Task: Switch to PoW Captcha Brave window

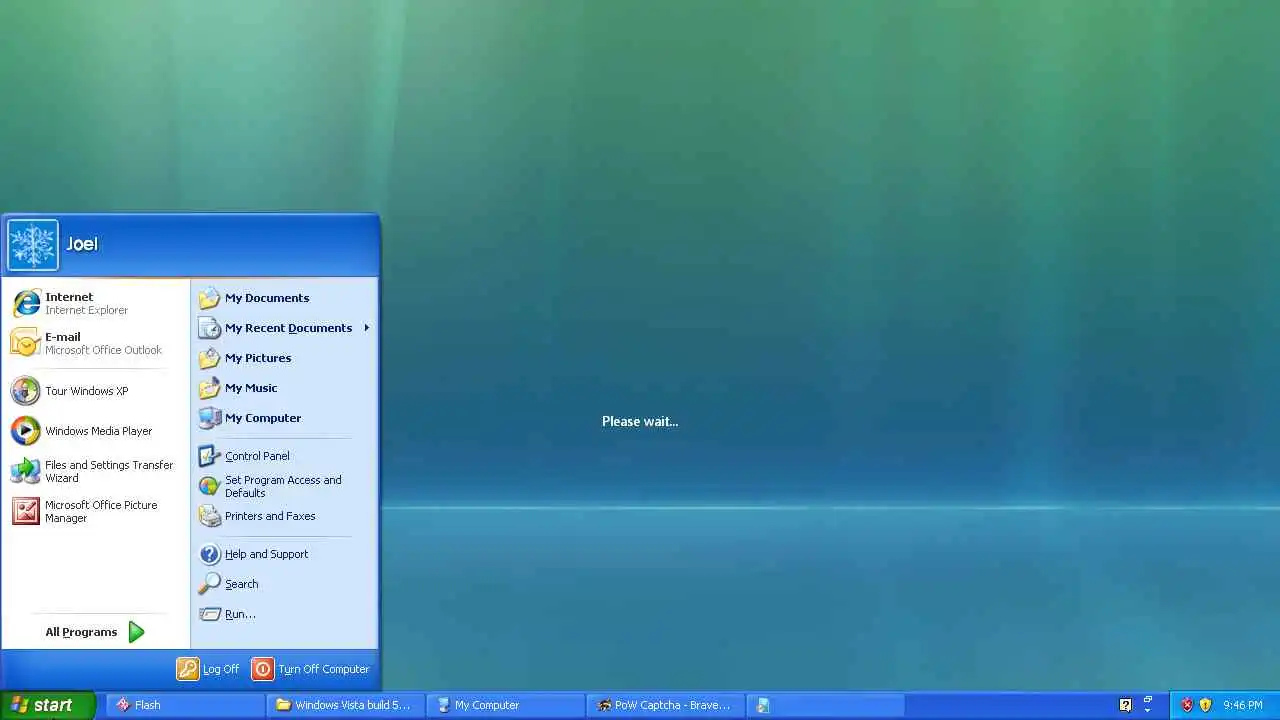Action: 665,705
